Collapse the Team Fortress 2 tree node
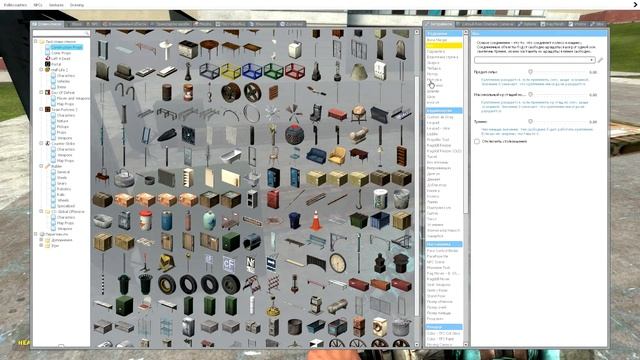Screen dimensions: 640x360 click(41, 109)
